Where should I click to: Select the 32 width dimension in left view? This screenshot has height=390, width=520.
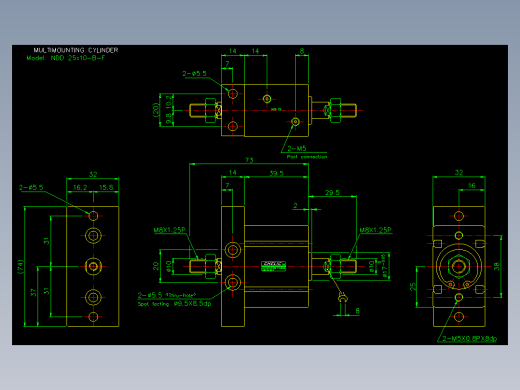[93, 174]
